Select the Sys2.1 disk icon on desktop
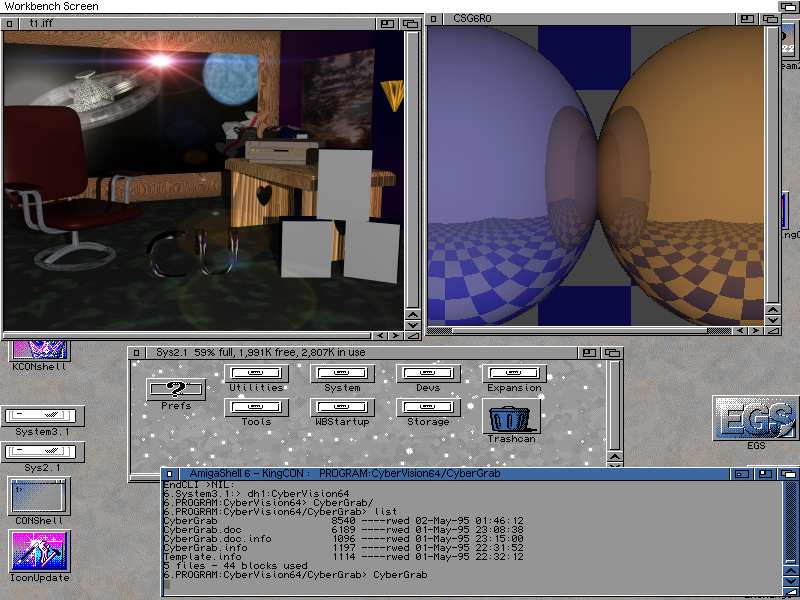Screen dimensions: 800x600 (x=43, y=457)
